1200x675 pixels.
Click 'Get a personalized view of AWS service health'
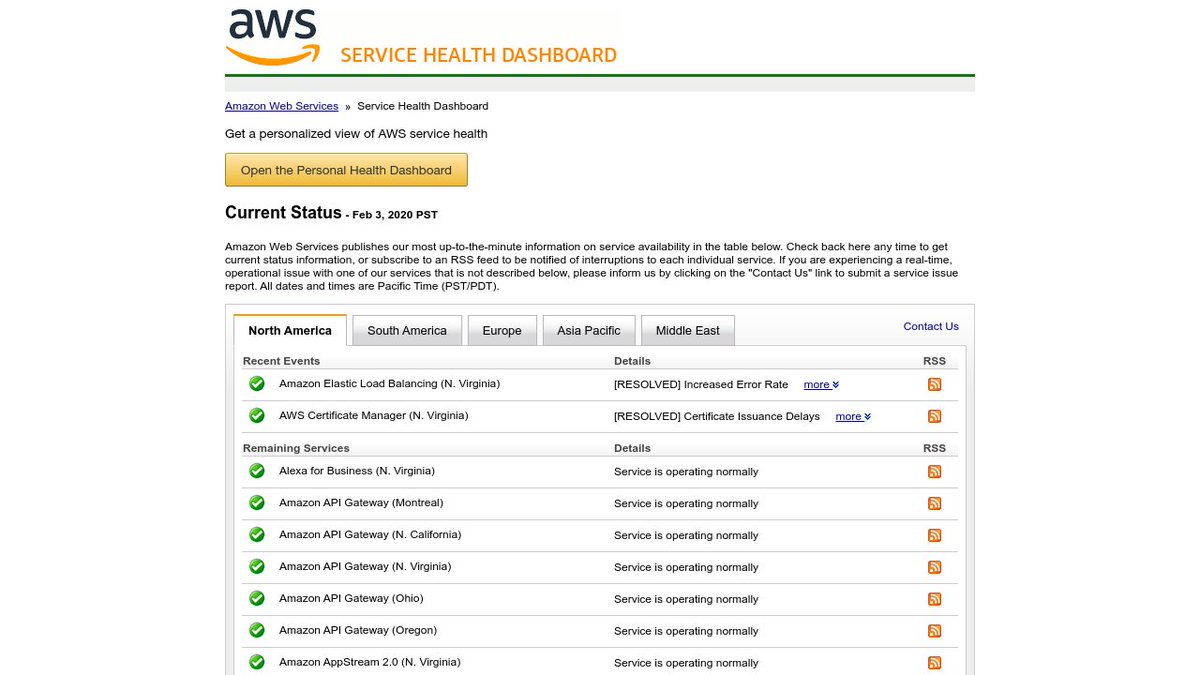[356, 134]
